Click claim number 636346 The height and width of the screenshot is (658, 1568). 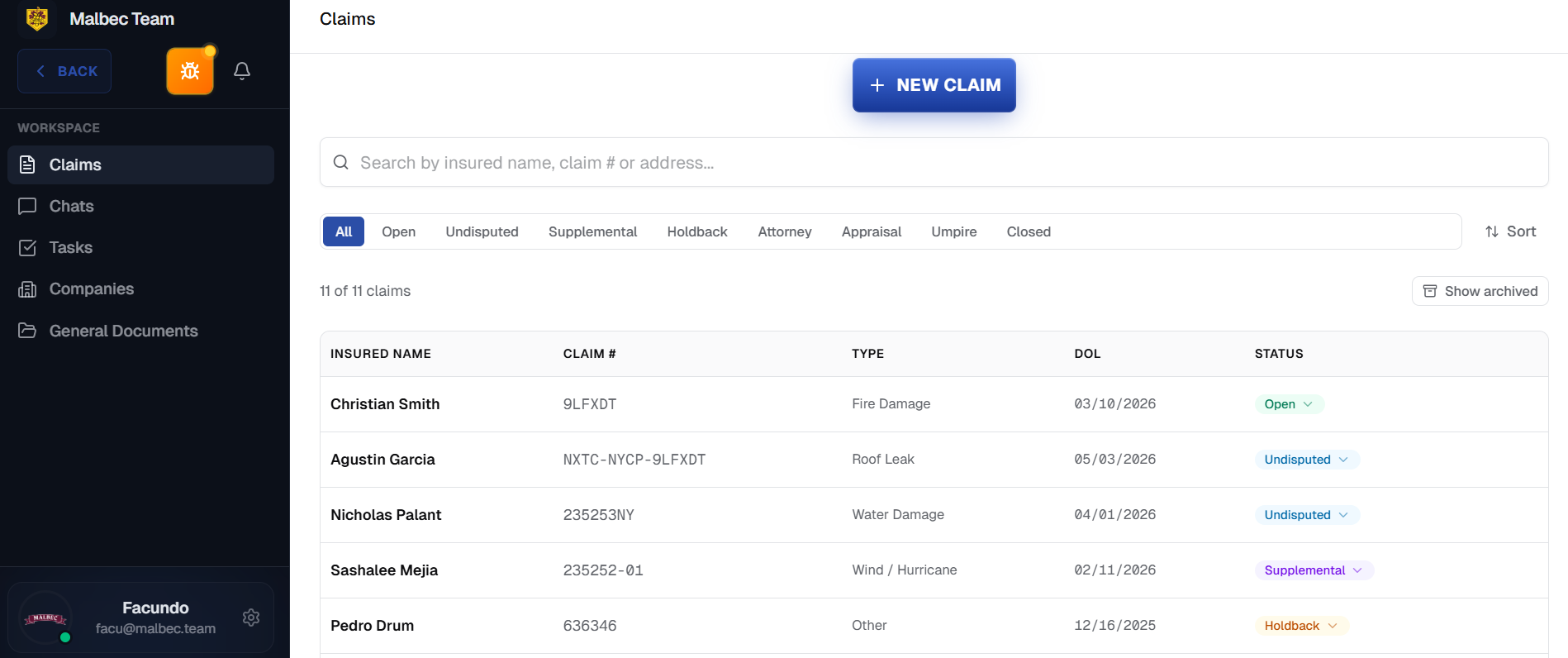click(x=590, y=626)
